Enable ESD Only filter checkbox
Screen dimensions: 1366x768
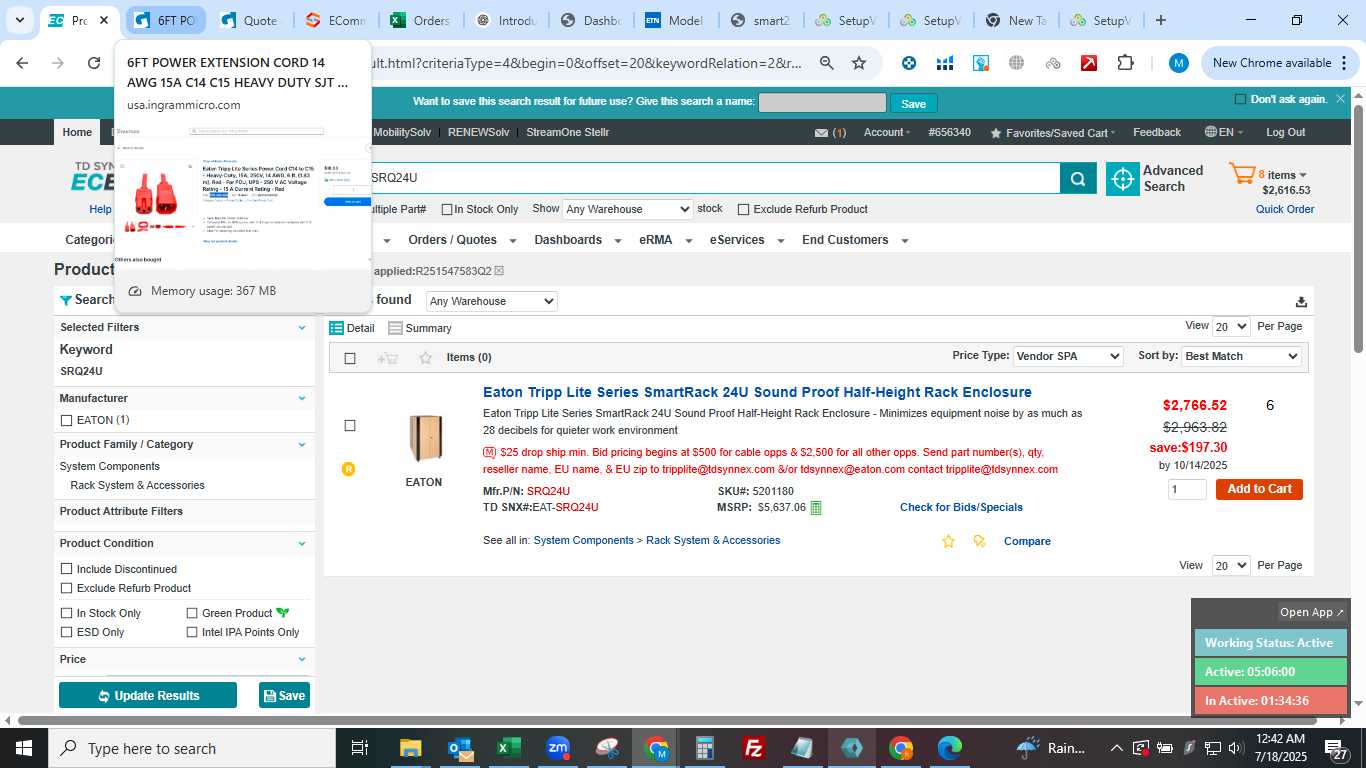pyautogui.click(x=67, y=632)
